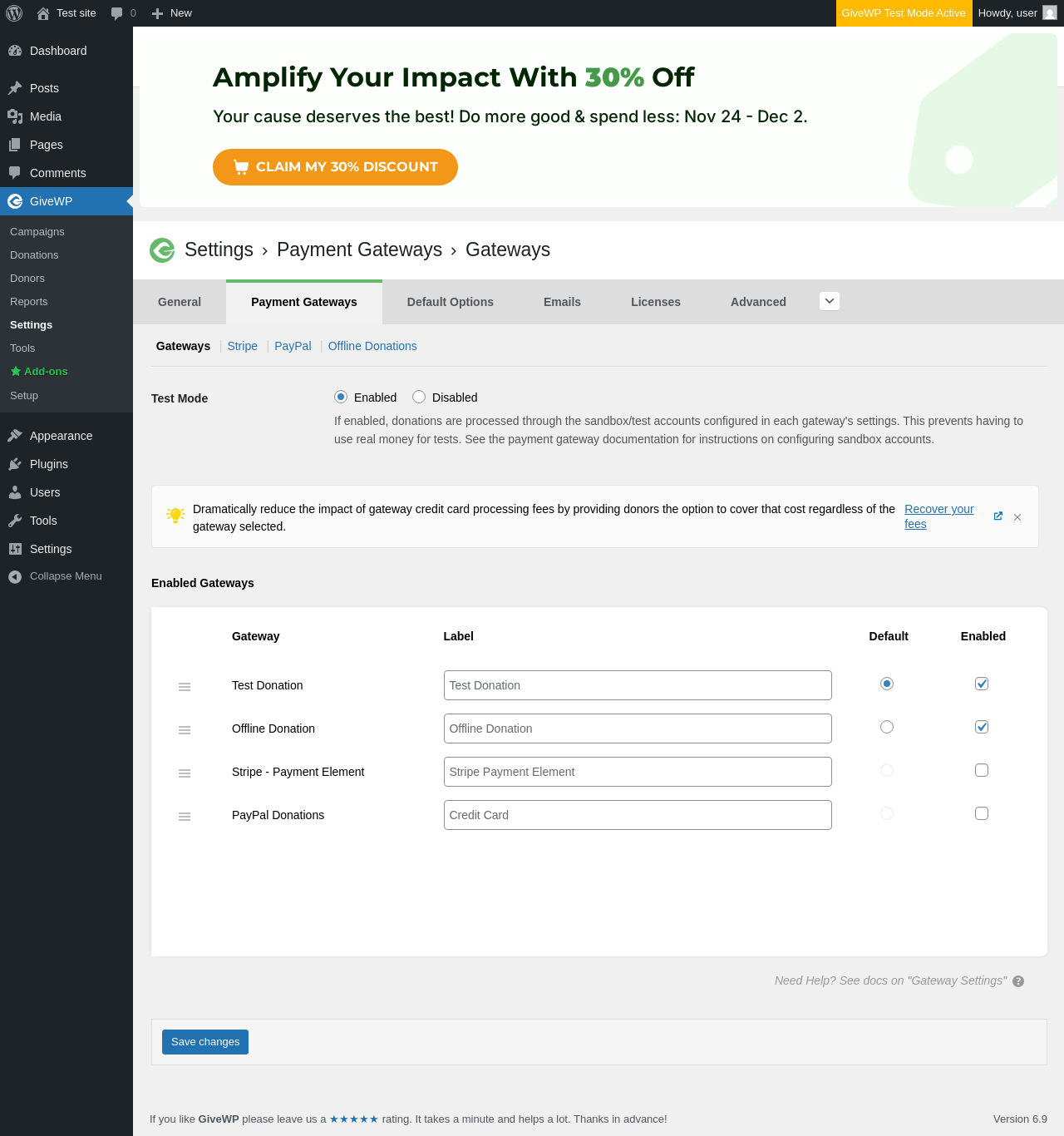Screen dimensions: 1064x1136
Task: Click the help question mark icon
Action: 1018,981
